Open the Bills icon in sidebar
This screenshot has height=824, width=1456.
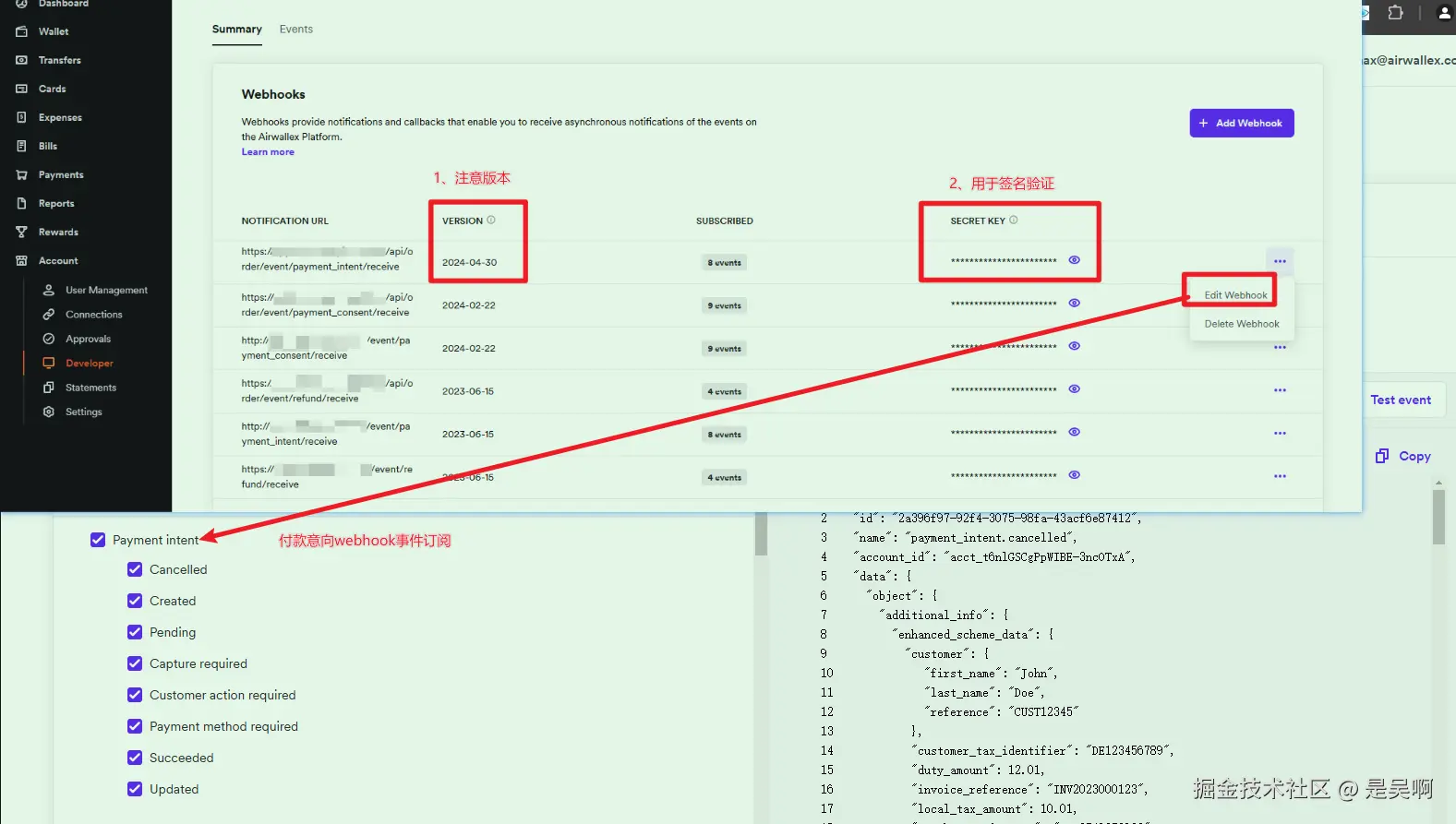[x=21, y=146]
